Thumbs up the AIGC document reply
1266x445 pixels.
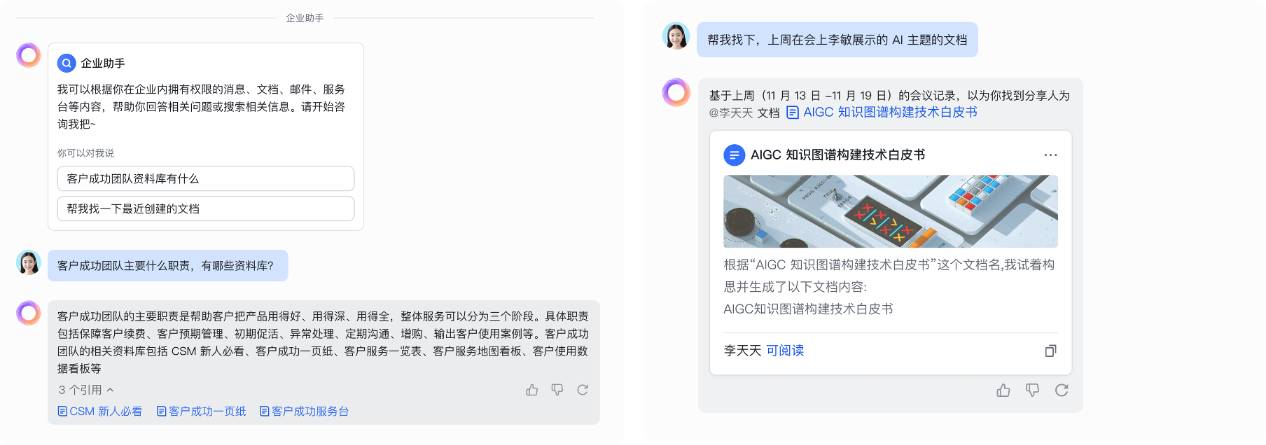1003,390
